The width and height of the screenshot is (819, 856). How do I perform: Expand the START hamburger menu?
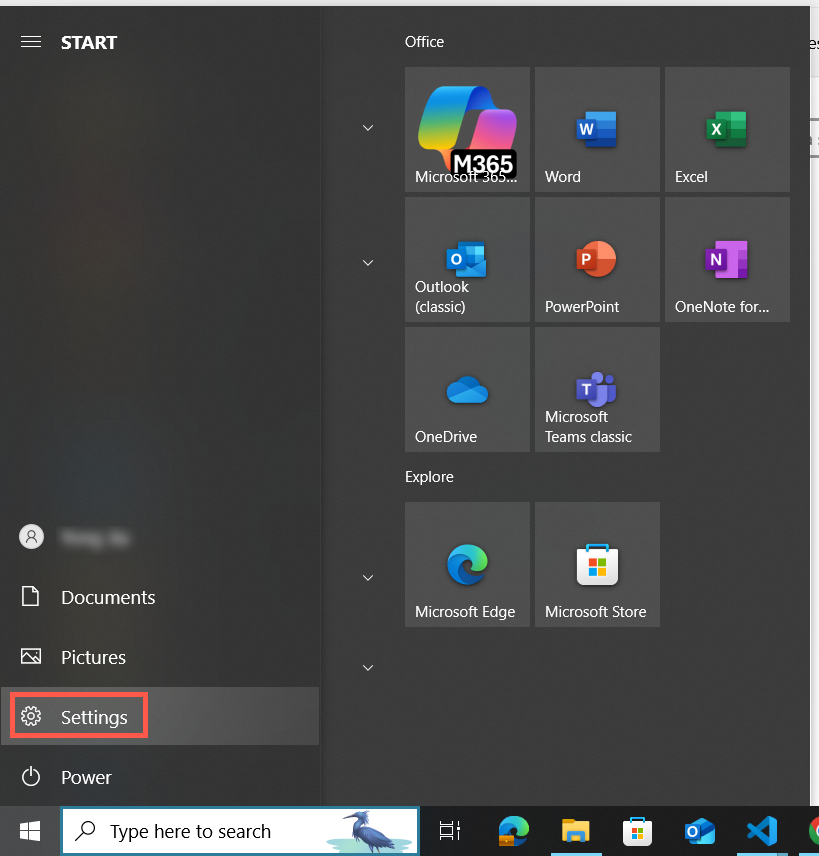click(31, 42)
